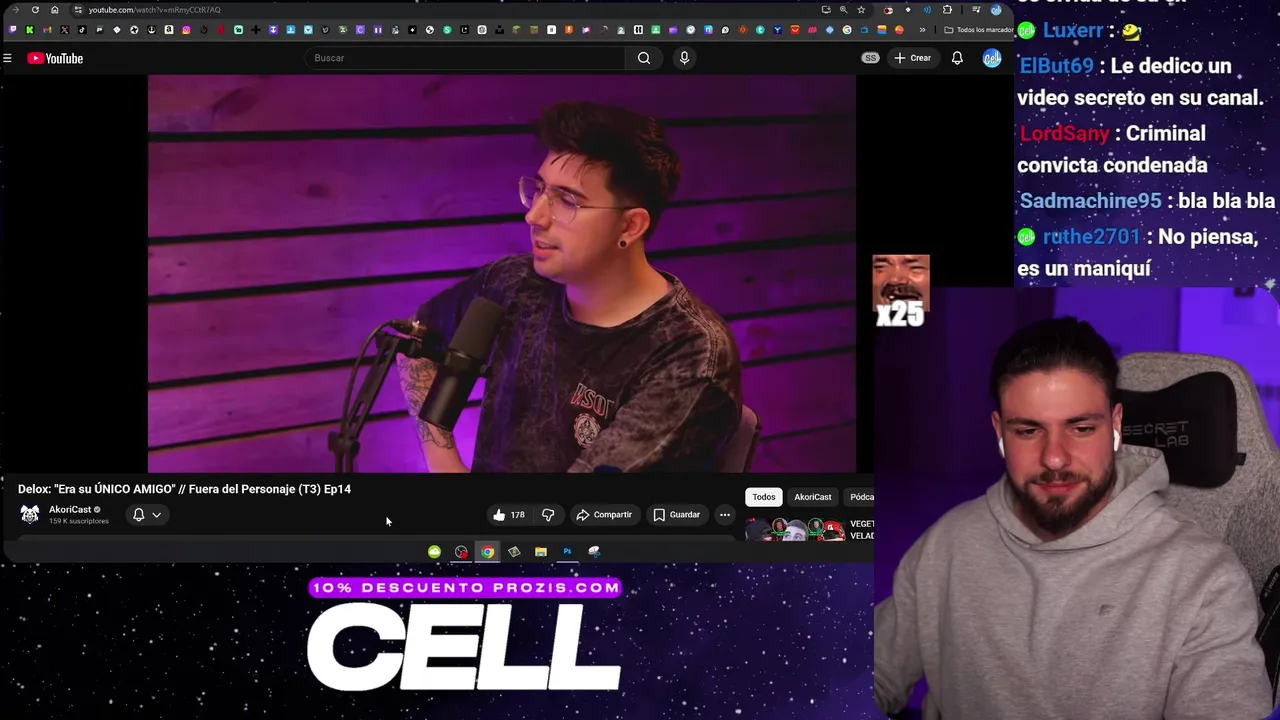Expand hidden bookmarks overflow chevron
Image resolution: width=1280 pixels, height=720 pixels.
pyautogui.click(x=922, y=30)
